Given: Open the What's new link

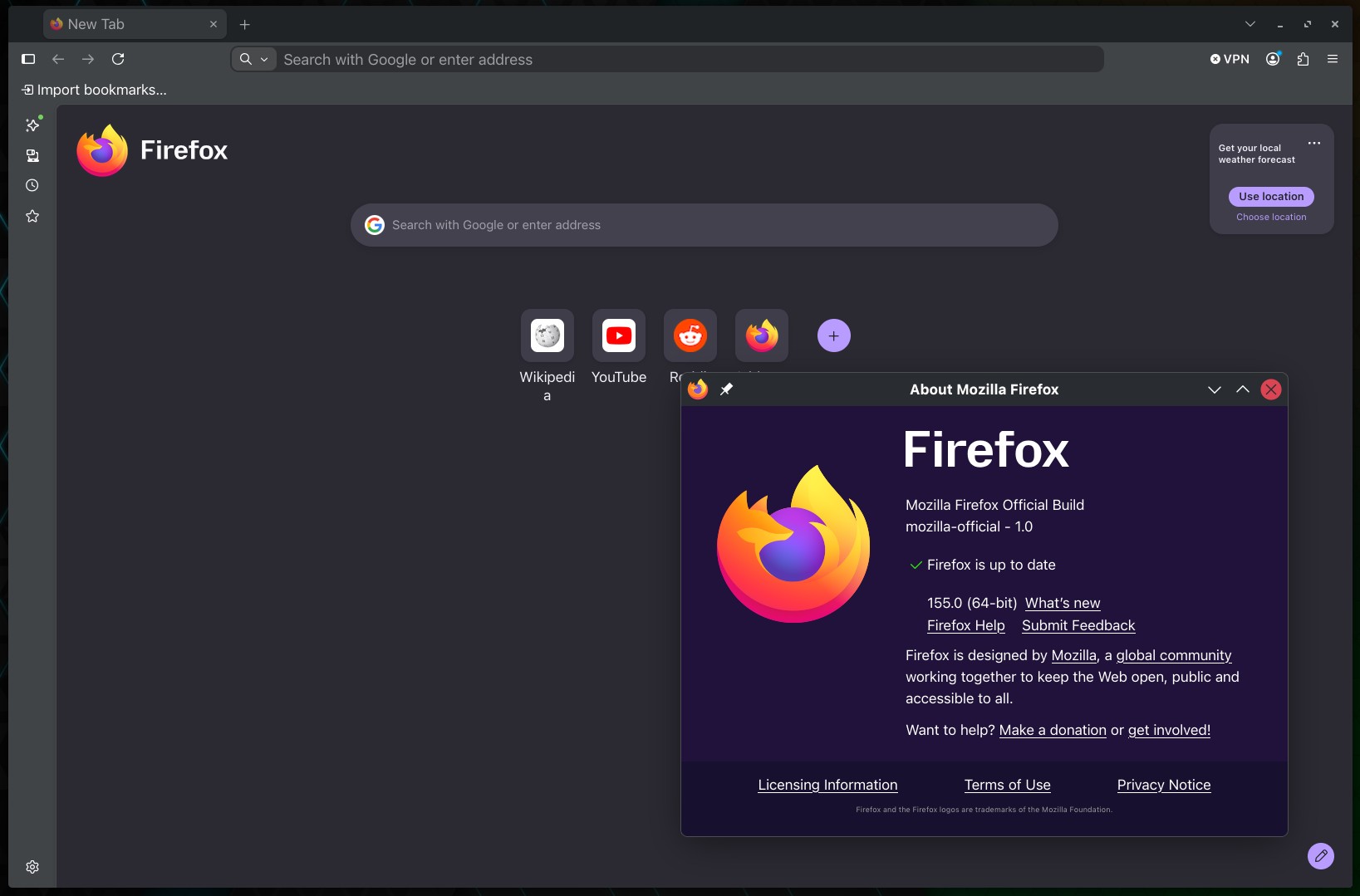Looking at the screenshot, I should pos(1063,603).
